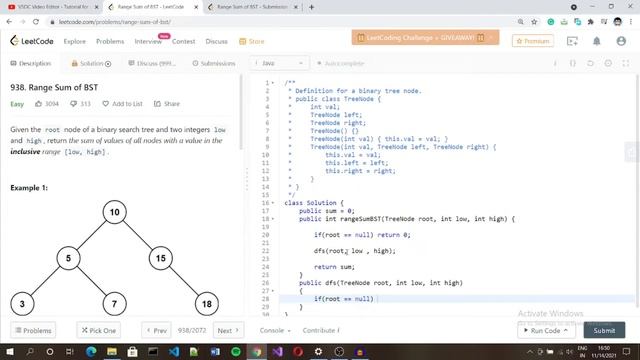Image resolution: width=640 pixels, height=360 pixels.
Task: Reload the page
Action: [36, 22]
